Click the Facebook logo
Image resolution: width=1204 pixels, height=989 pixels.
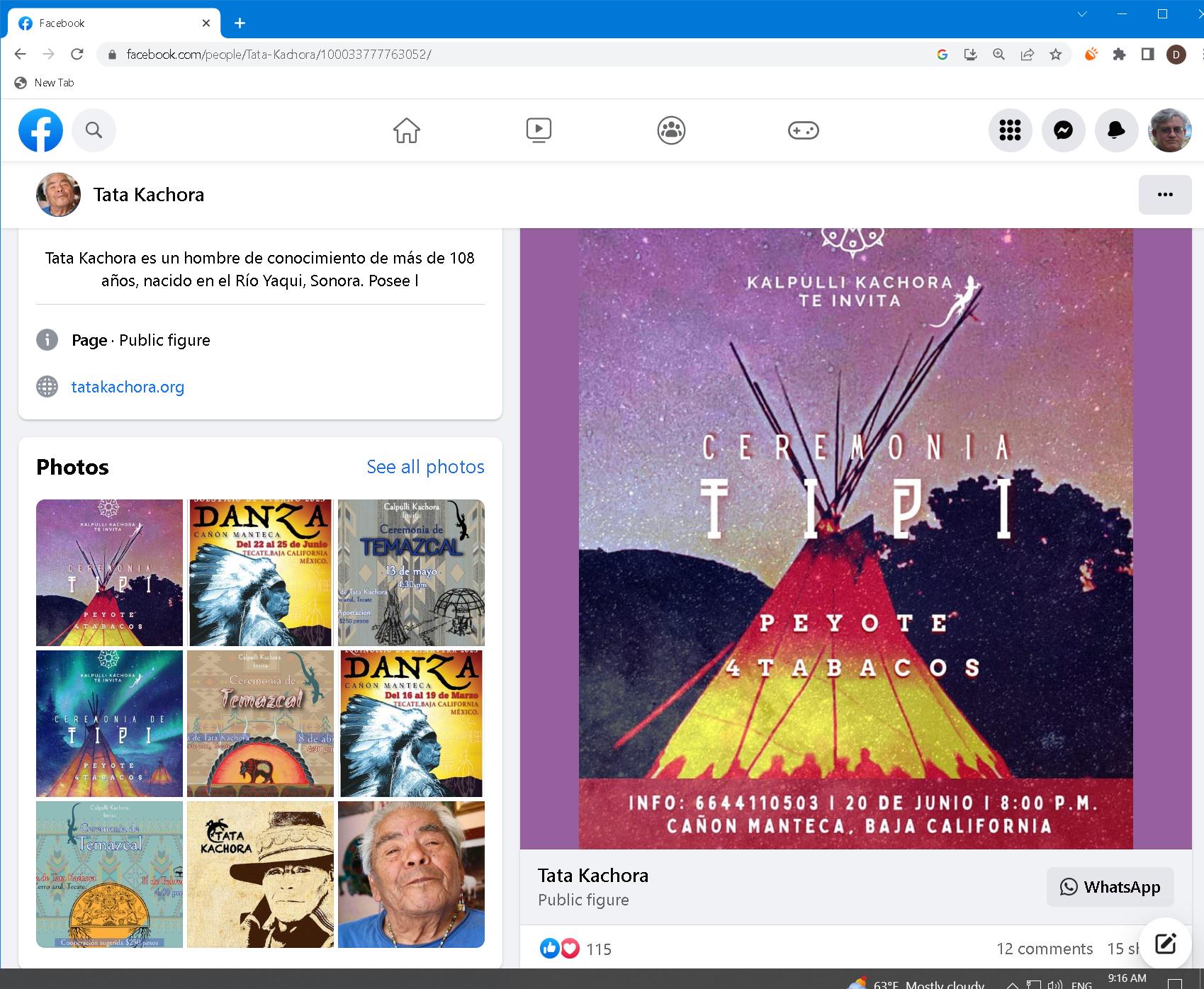pyautogui.click(x=40, y=130)
